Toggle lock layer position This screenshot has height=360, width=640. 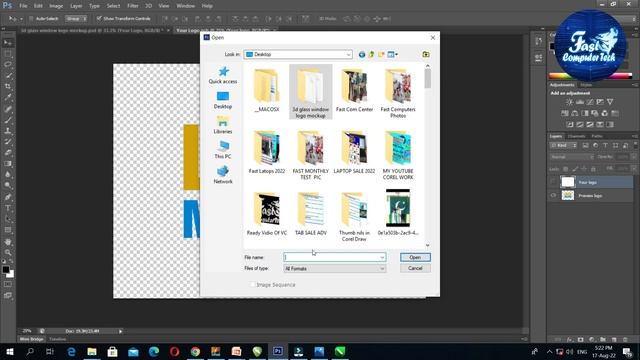tap(584, 169)
